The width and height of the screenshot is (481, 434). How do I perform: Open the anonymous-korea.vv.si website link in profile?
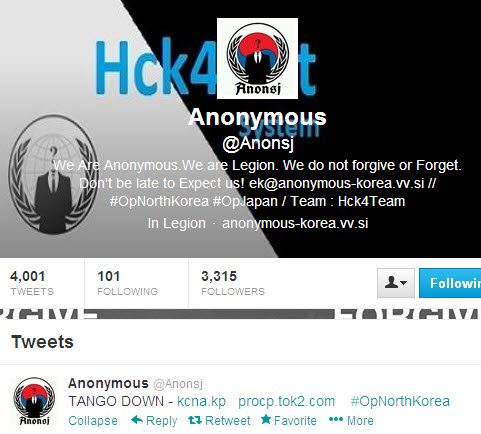[295, 223]
